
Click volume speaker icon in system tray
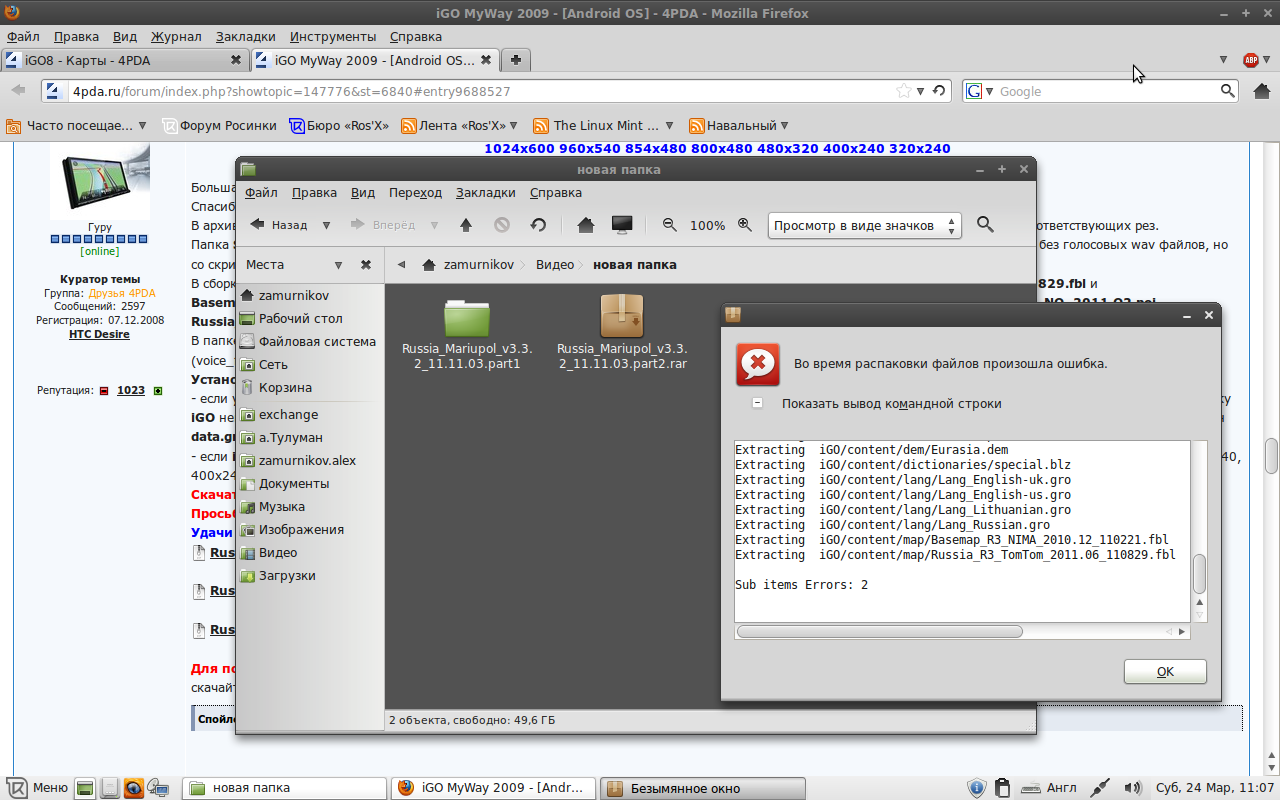(x=1133, y=788)
